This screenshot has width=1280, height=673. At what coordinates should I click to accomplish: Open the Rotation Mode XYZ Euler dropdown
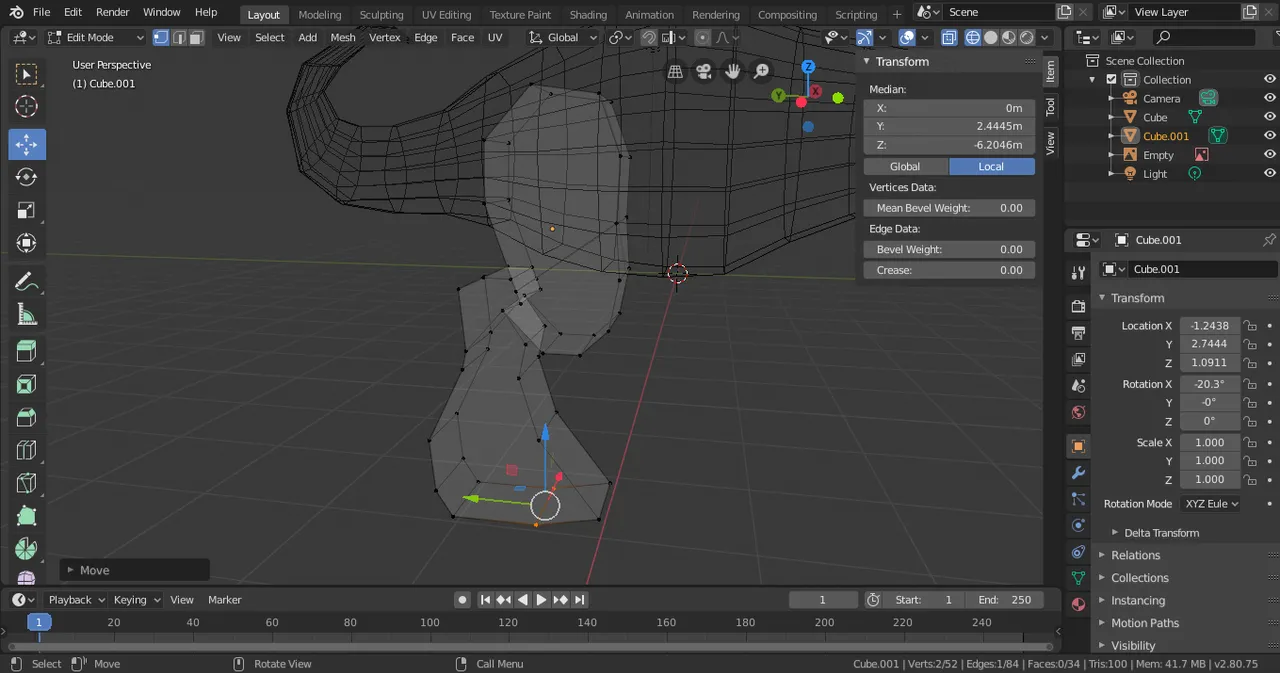pyautogui.click(x=1210, y=504)
